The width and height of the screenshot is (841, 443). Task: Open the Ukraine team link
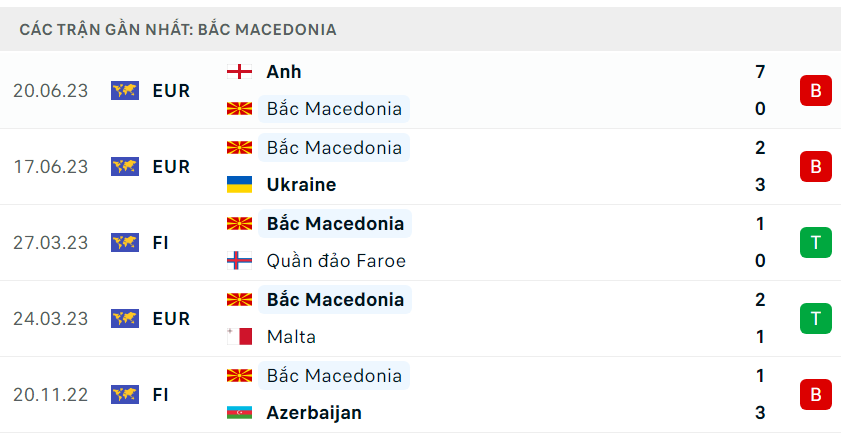tap(301, 184)
